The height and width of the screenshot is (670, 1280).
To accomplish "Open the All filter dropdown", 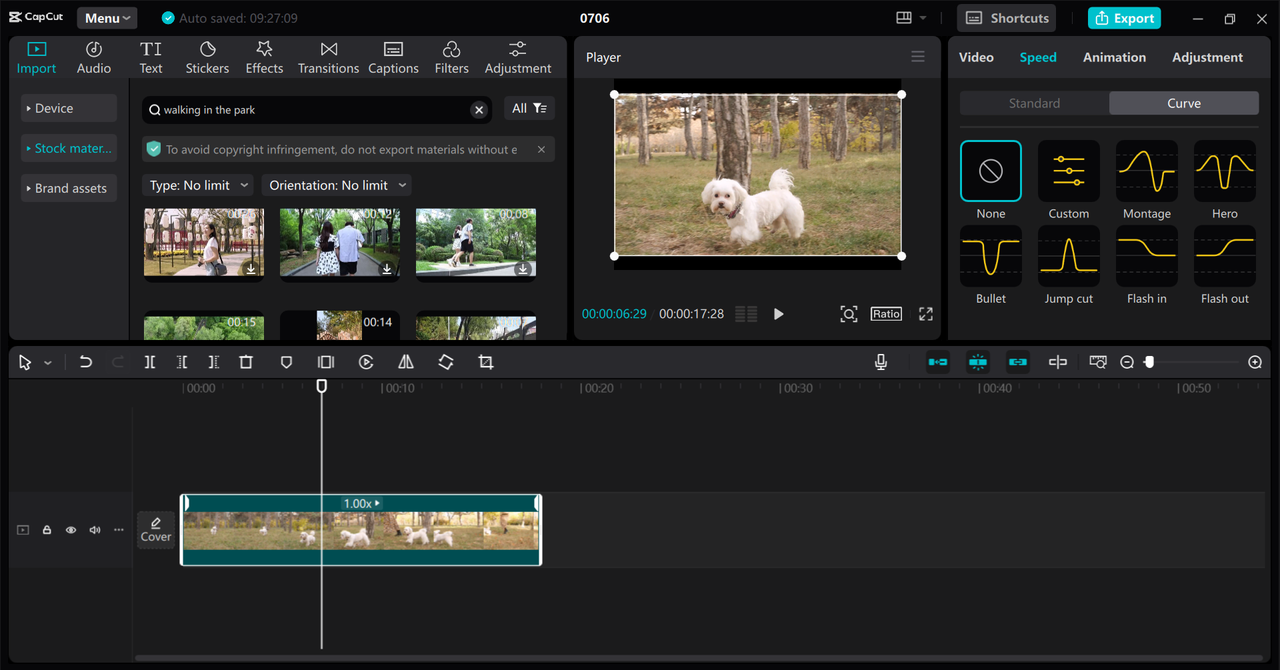I will [x=529, y=109].
